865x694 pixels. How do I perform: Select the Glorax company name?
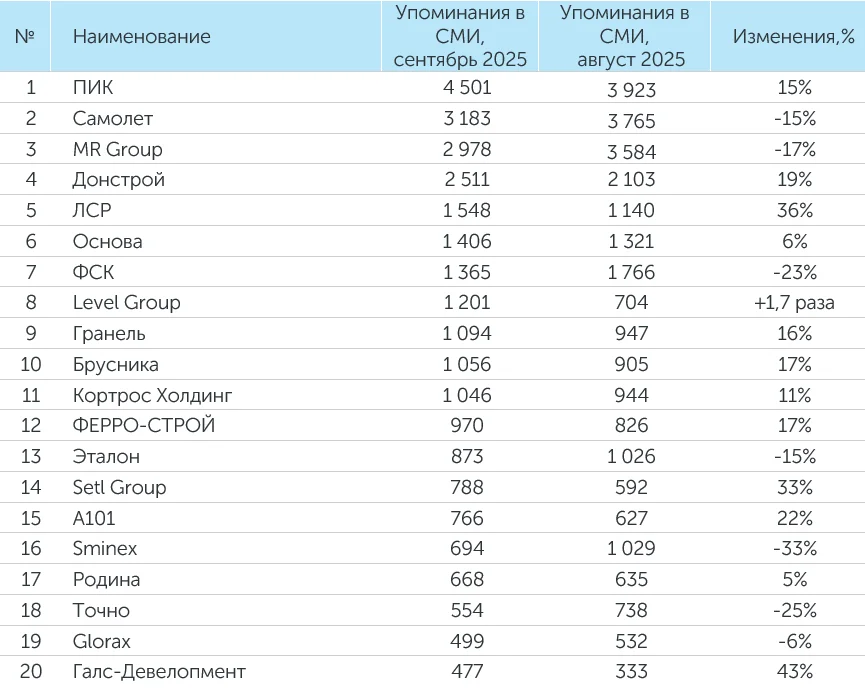coord(102,641)
